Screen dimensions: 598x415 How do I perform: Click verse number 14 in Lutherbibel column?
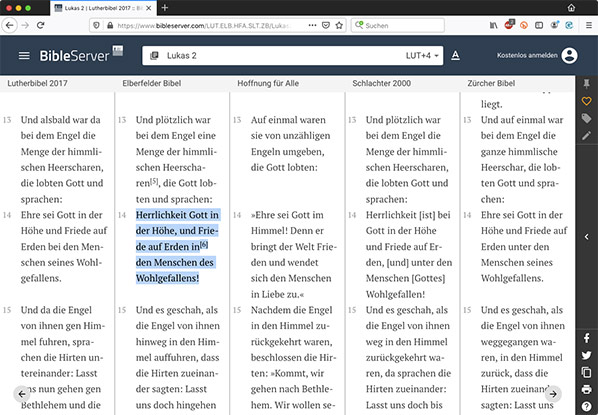[7, 215]
